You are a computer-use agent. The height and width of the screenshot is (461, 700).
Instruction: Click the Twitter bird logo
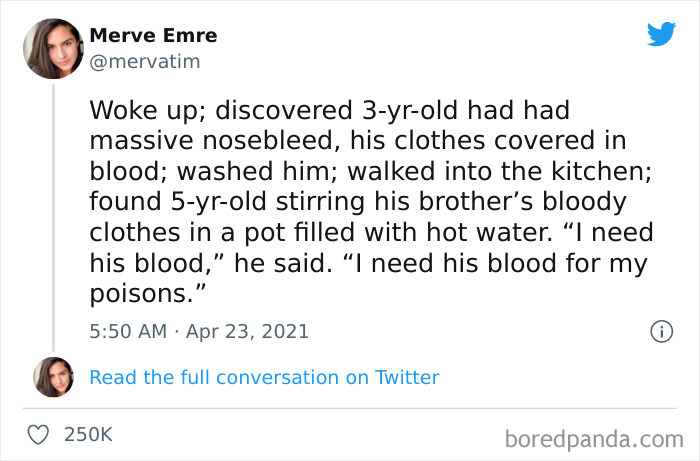(661, 35)
